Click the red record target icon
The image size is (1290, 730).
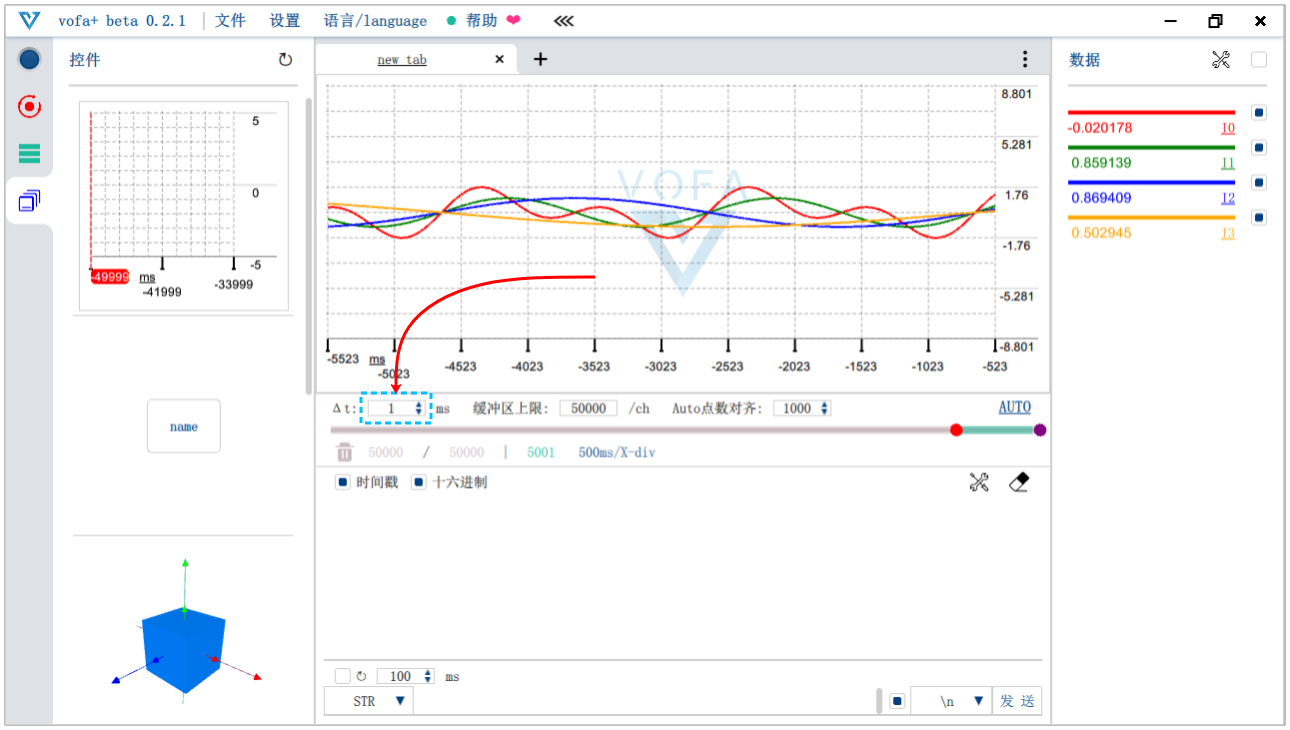point(29,107)
